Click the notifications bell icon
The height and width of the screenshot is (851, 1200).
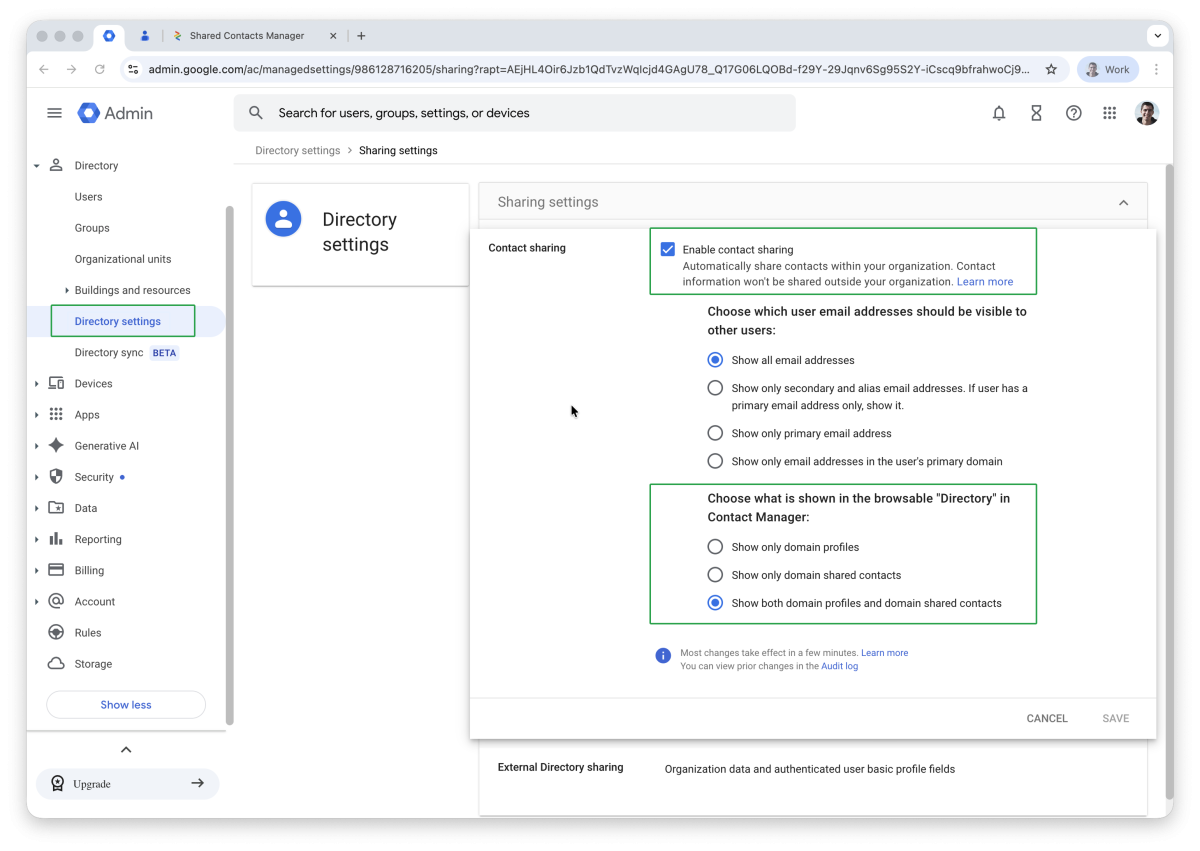pyautogui.click(x=998, y=113)
